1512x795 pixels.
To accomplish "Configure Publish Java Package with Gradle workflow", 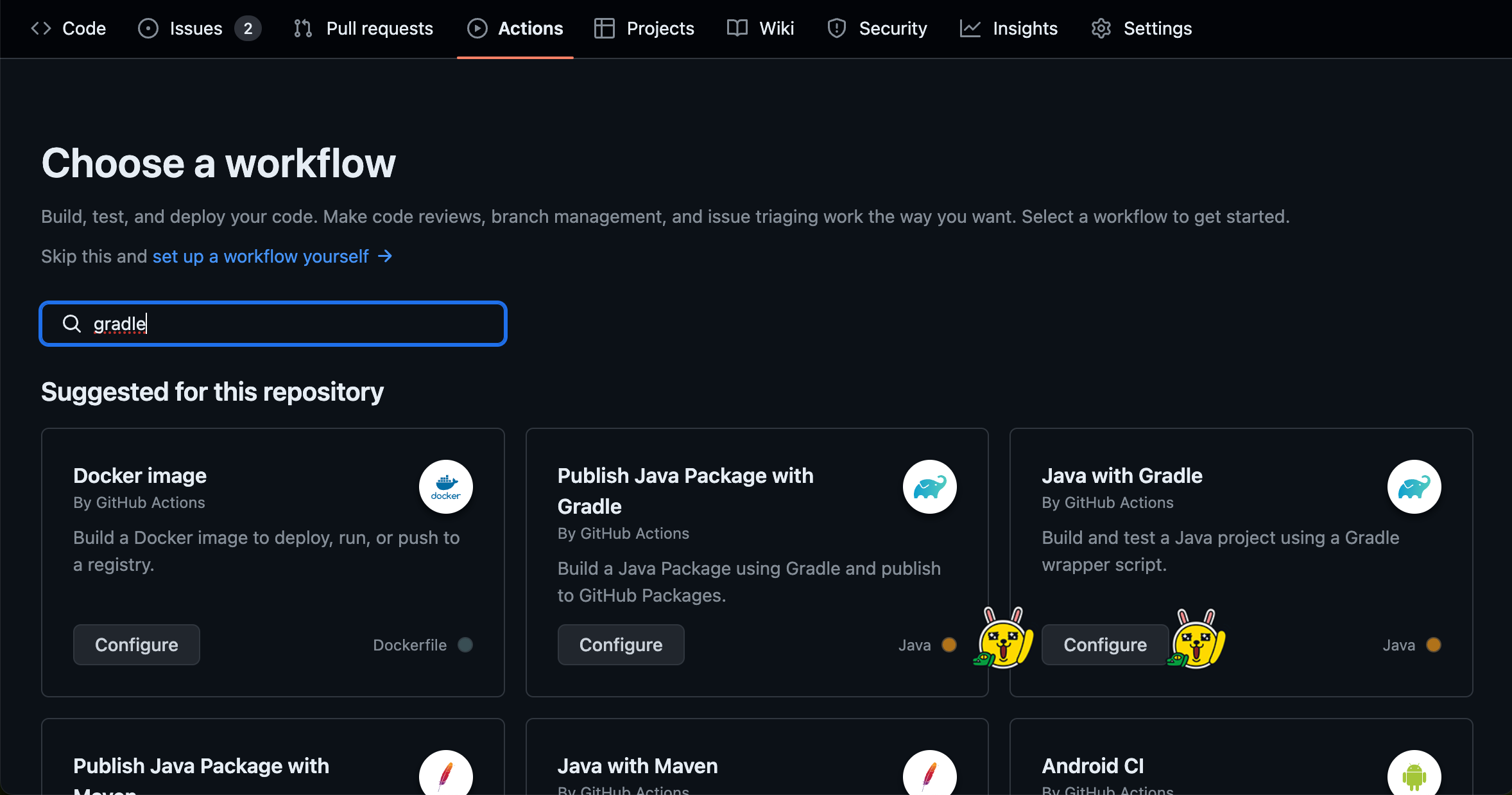I will [621, 645].
